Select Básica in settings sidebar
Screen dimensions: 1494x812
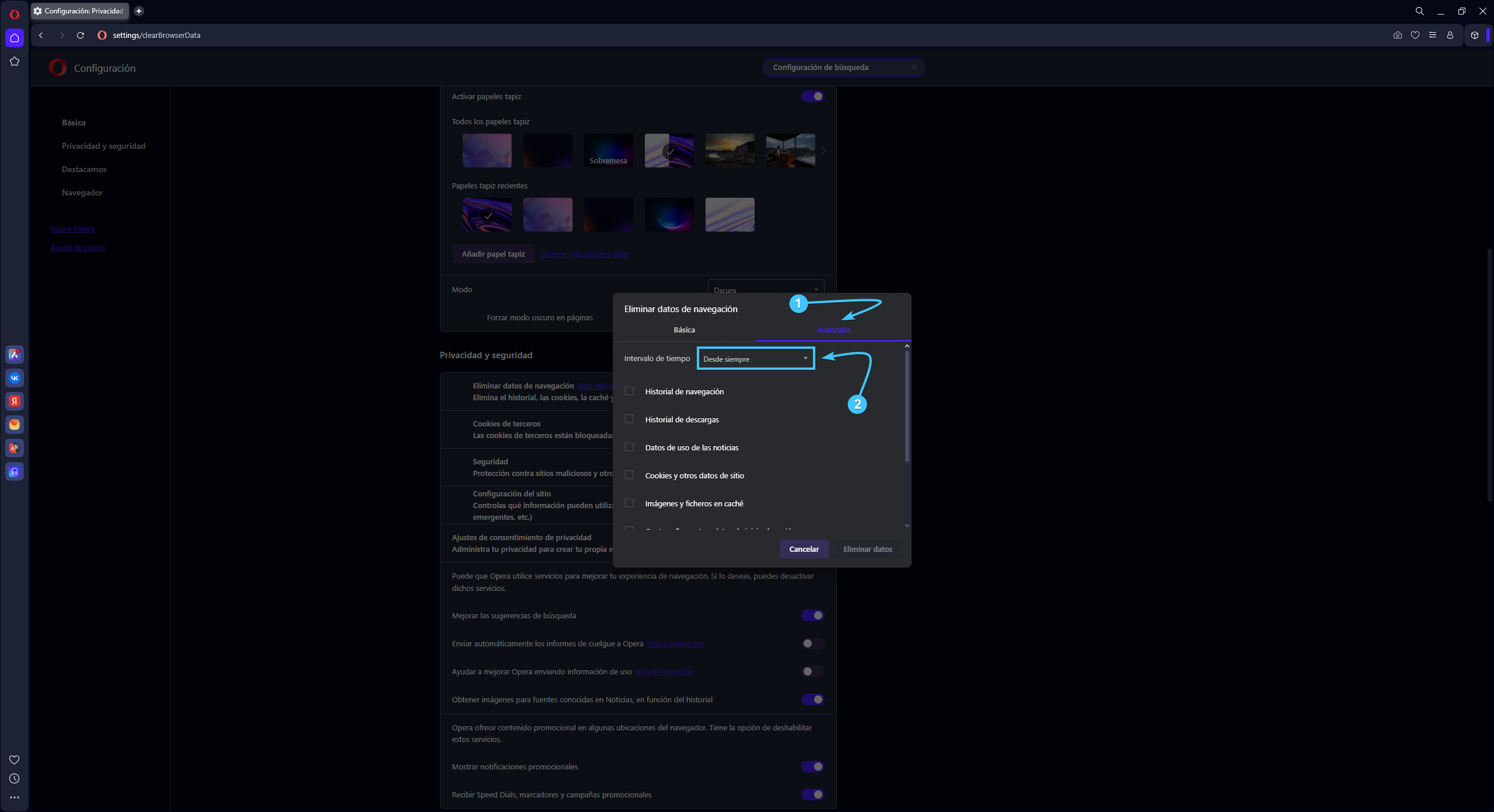coord(74,123)
